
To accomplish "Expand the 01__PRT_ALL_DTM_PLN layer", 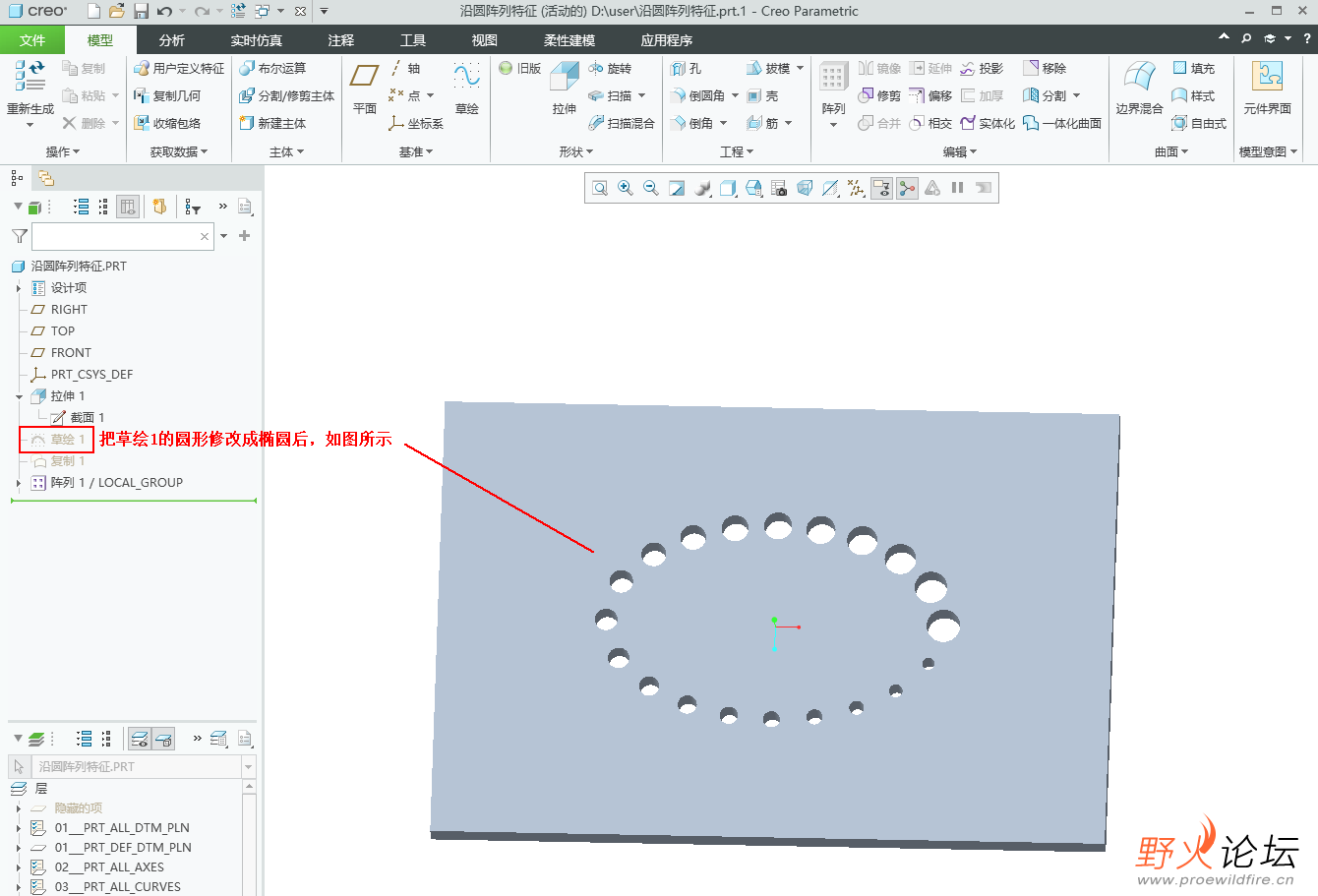I will click(x=19, y=828).
